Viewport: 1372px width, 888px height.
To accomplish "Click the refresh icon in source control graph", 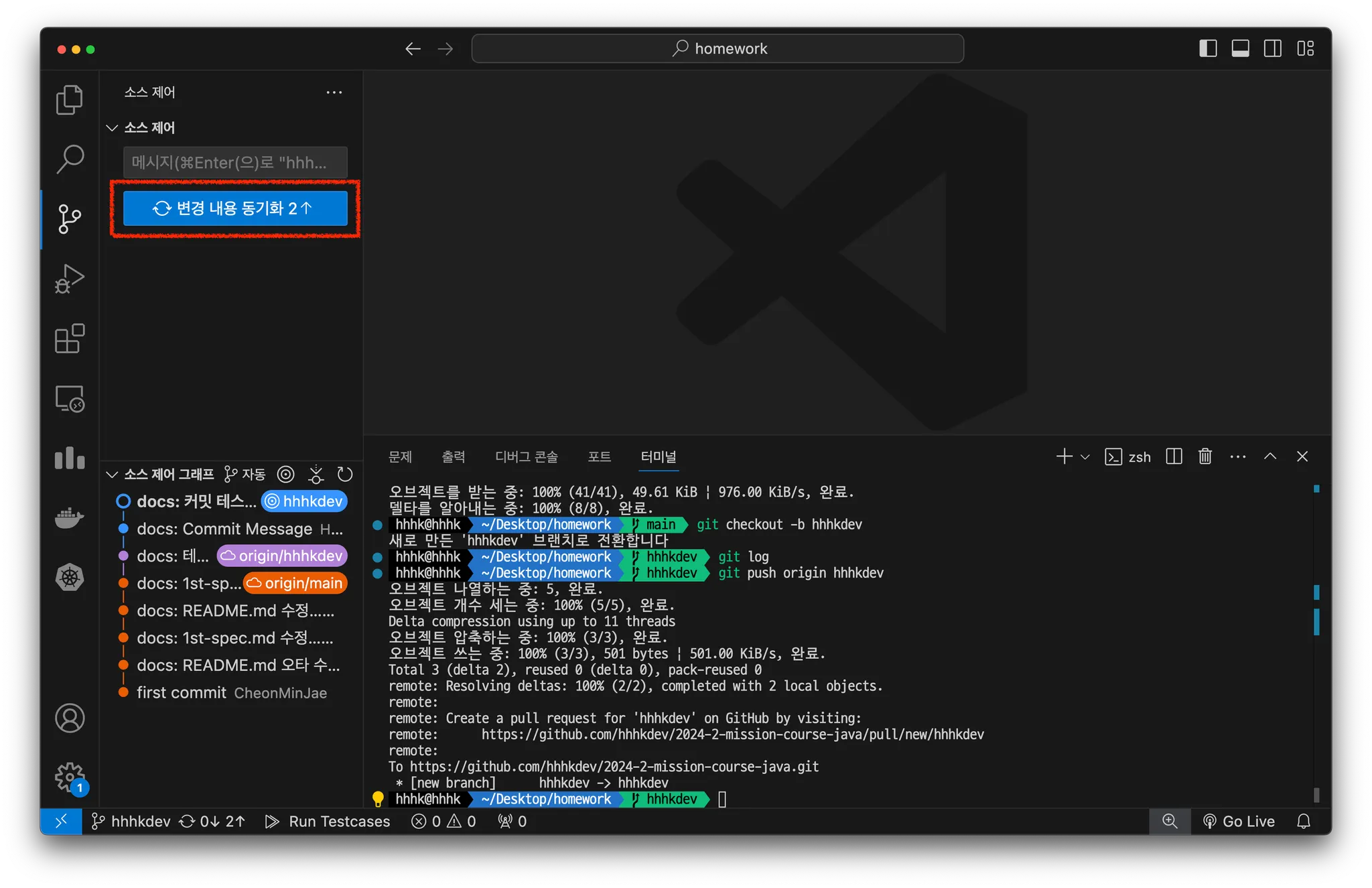I will click(345, 474).
